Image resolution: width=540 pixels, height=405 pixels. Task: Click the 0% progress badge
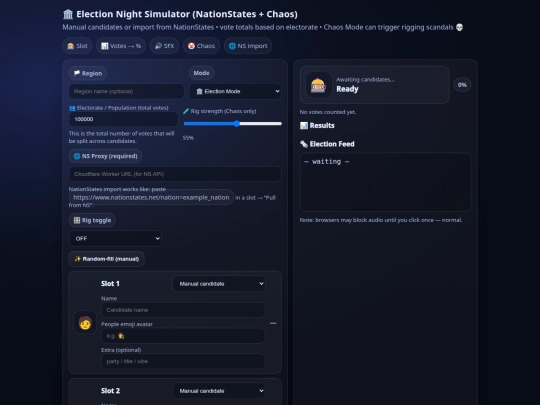(462, 85)
